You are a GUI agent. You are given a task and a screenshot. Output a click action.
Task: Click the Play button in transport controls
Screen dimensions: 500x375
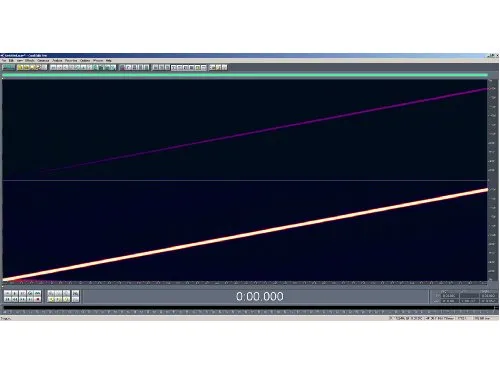(15, 293)
